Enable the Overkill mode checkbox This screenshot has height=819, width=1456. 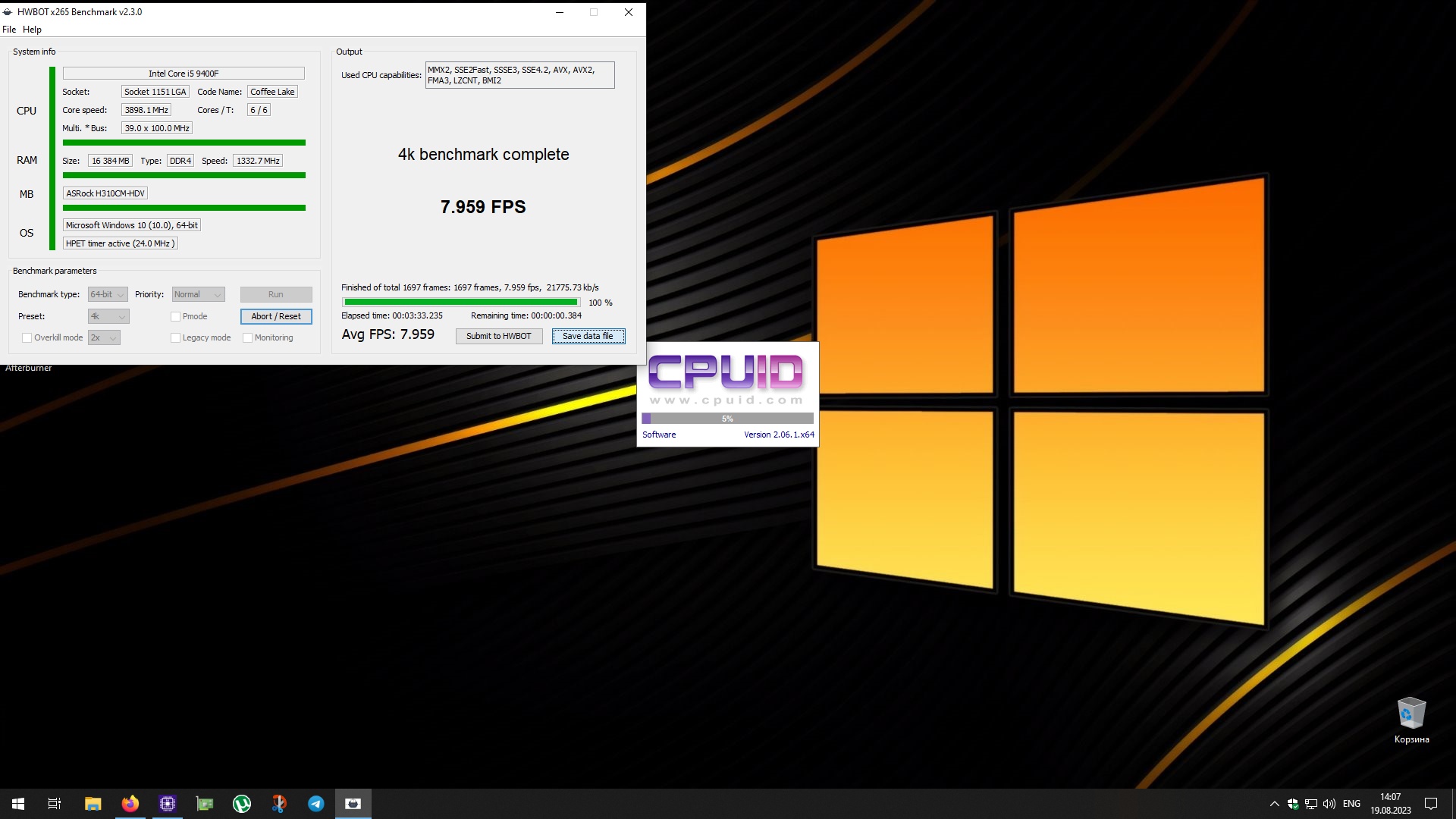[27, 337]
